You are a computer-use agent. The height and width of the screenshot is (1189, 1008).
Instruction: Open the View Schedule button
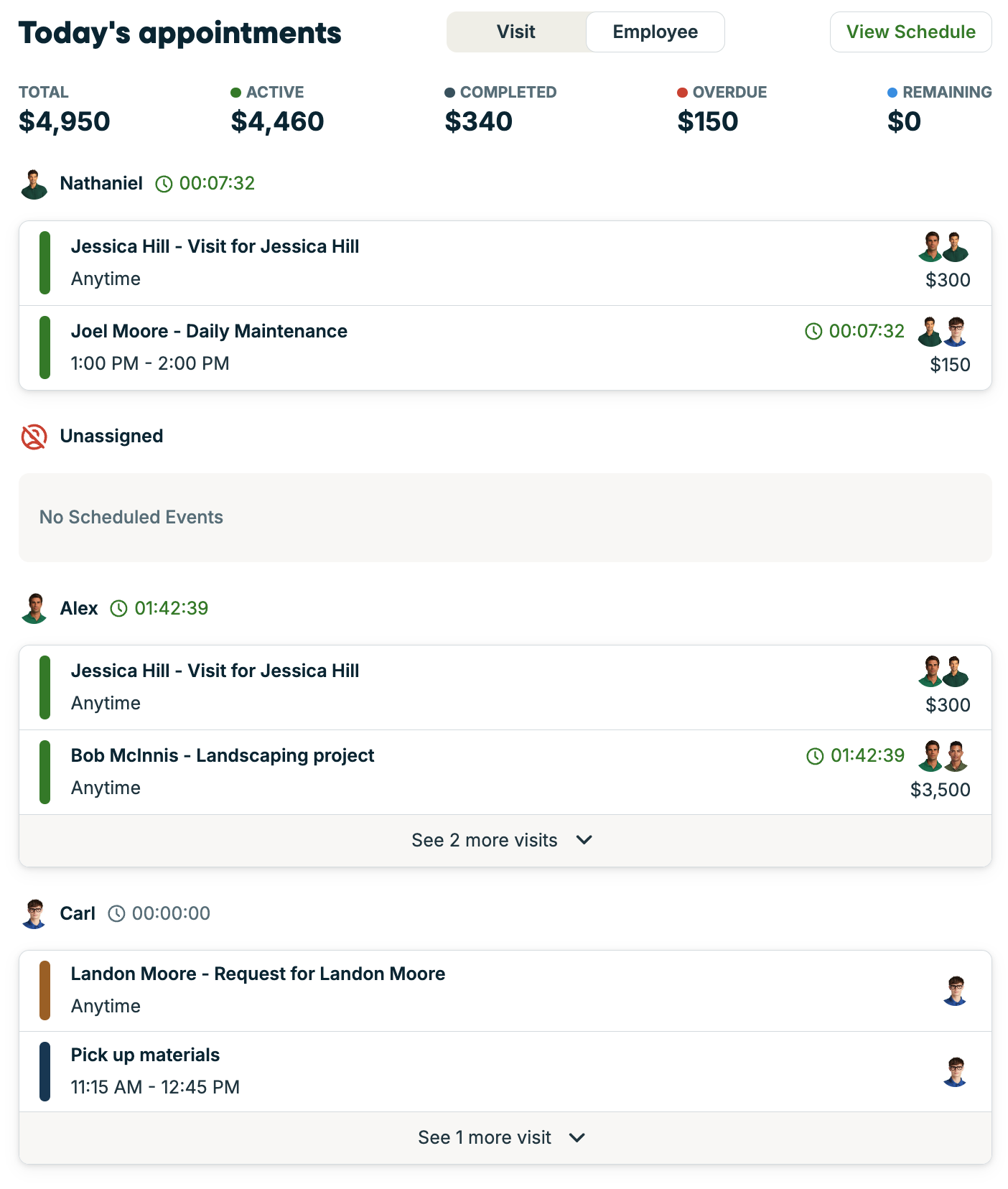point(910,32)
